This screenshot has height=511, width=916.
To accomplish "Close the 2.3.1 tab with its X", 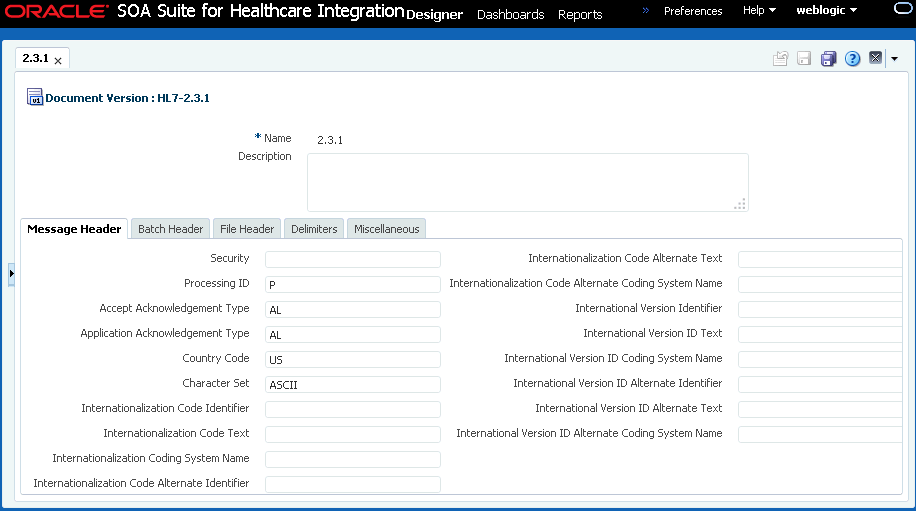I will [x=58, y=61].
